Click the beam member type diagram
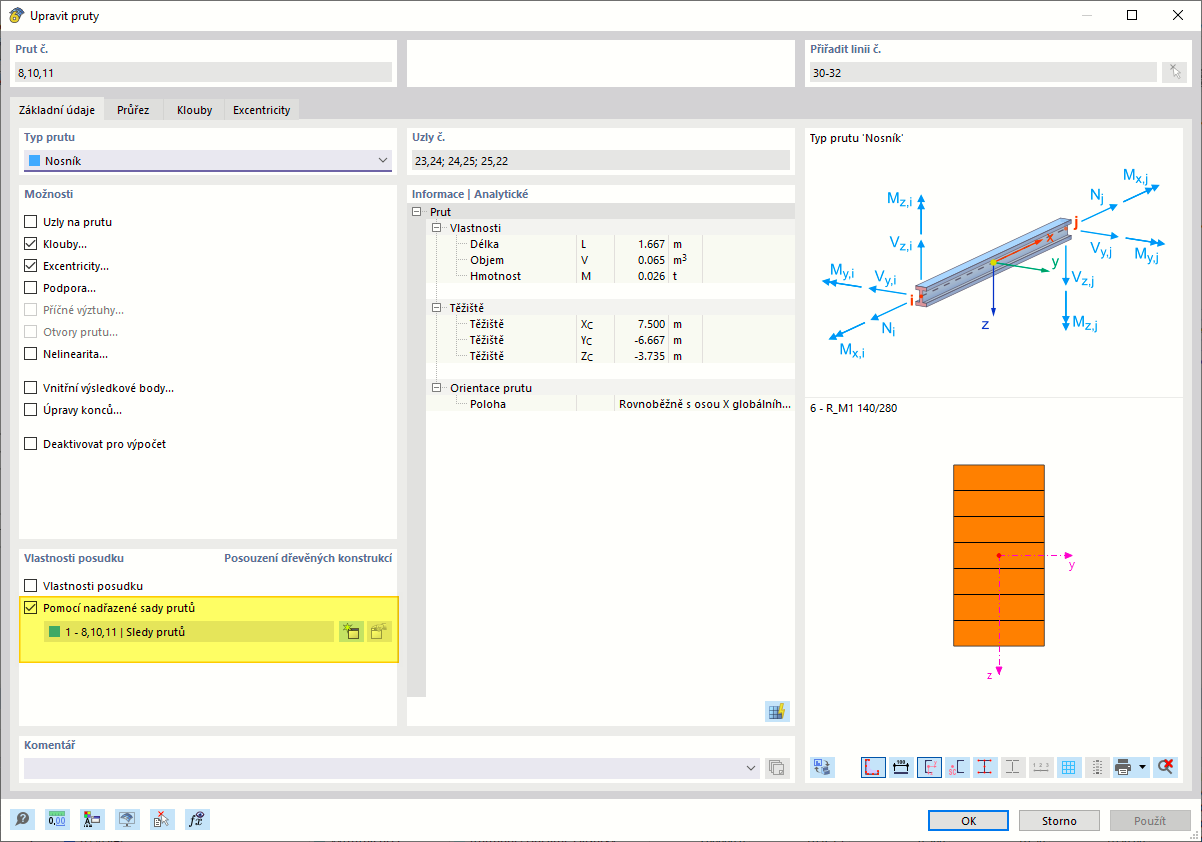The image size is (1202, 842). (x=994, y=262)
